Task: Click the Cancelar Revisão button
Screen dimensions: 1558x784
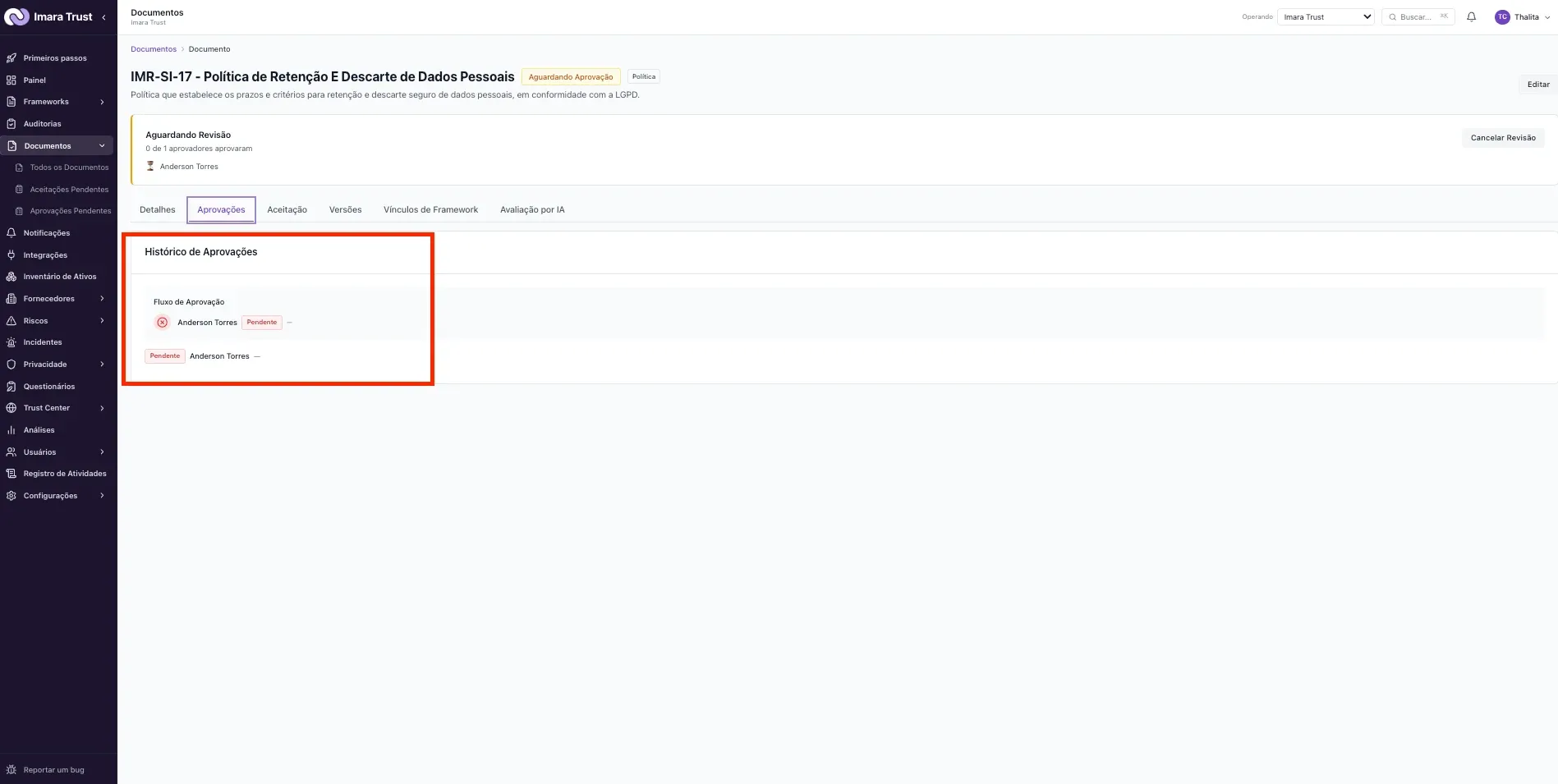Action: coord(1503,138)
